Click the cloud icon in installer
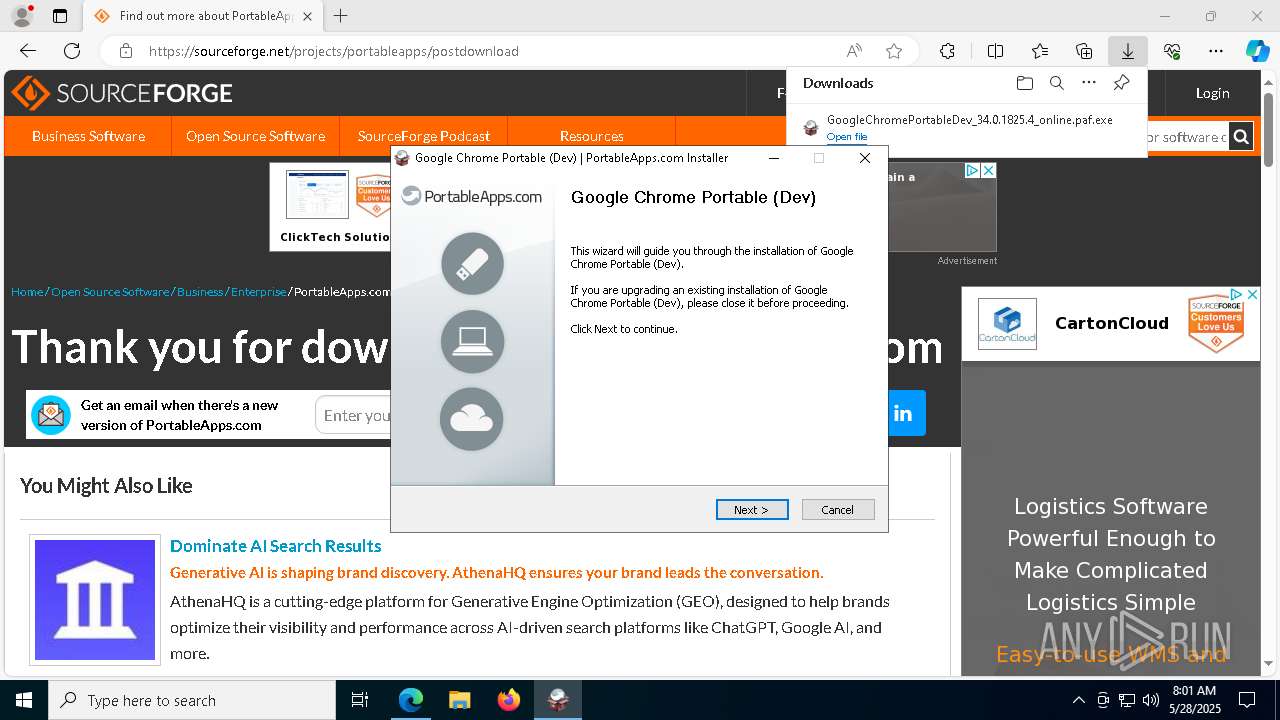Viewport: 1280px width, 720px height. 472,419
